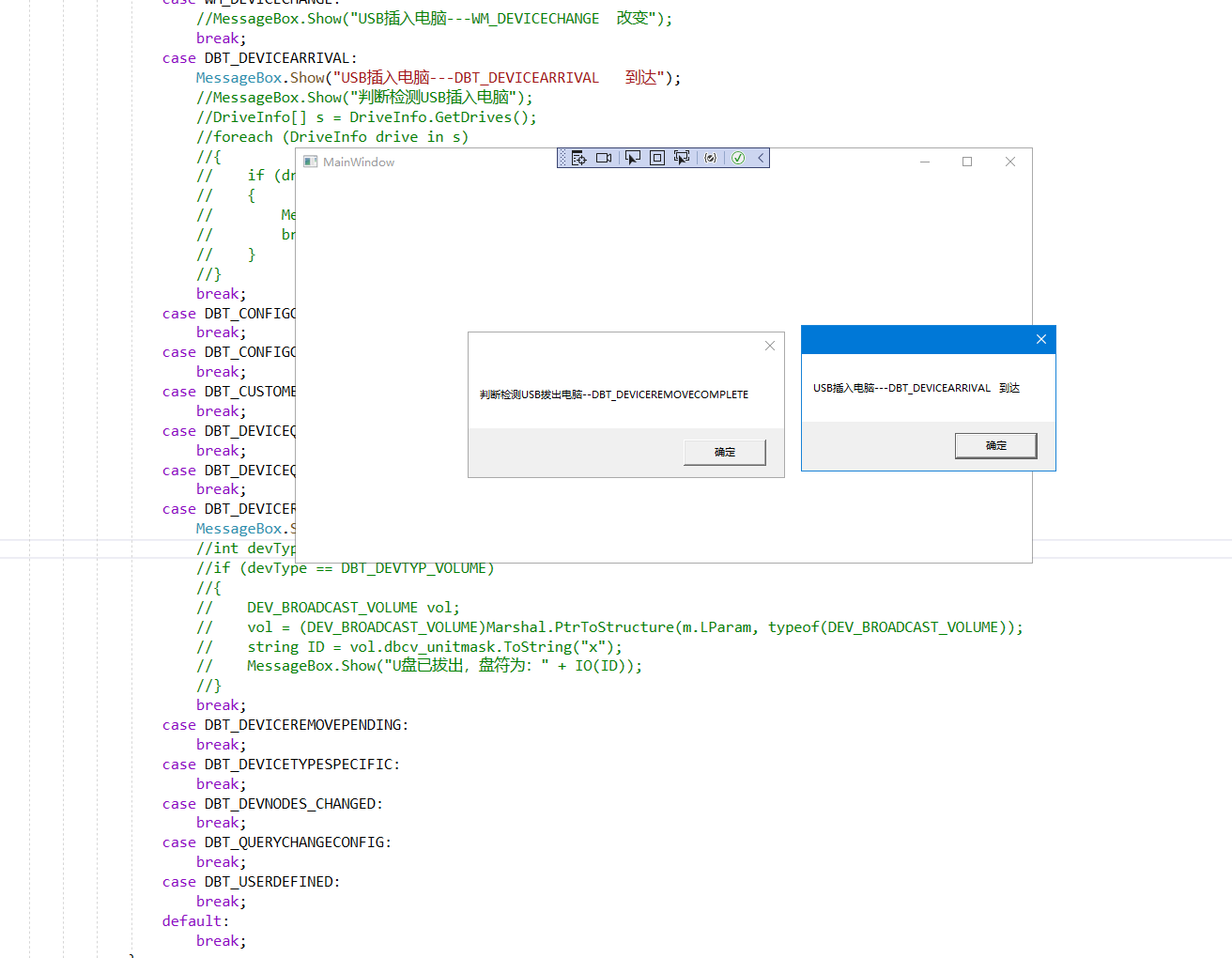Click the '//if (devType == DBT_DEVTYP_VOLUME)' line
1232x958 pixels.
345,568
